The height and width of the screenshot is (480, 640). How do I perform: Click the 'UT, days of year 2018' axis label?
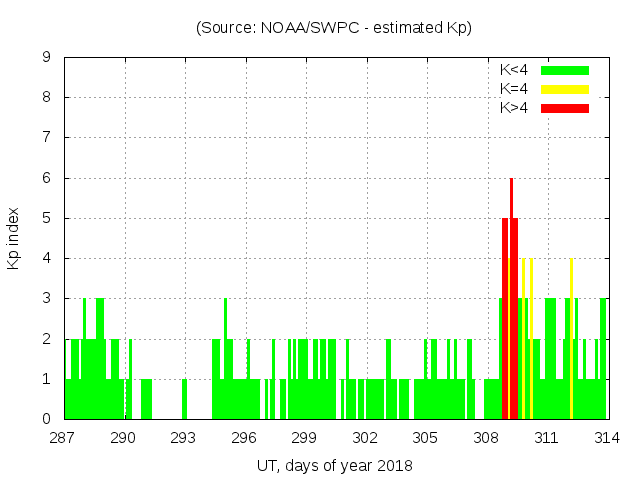tap(334, 465)
